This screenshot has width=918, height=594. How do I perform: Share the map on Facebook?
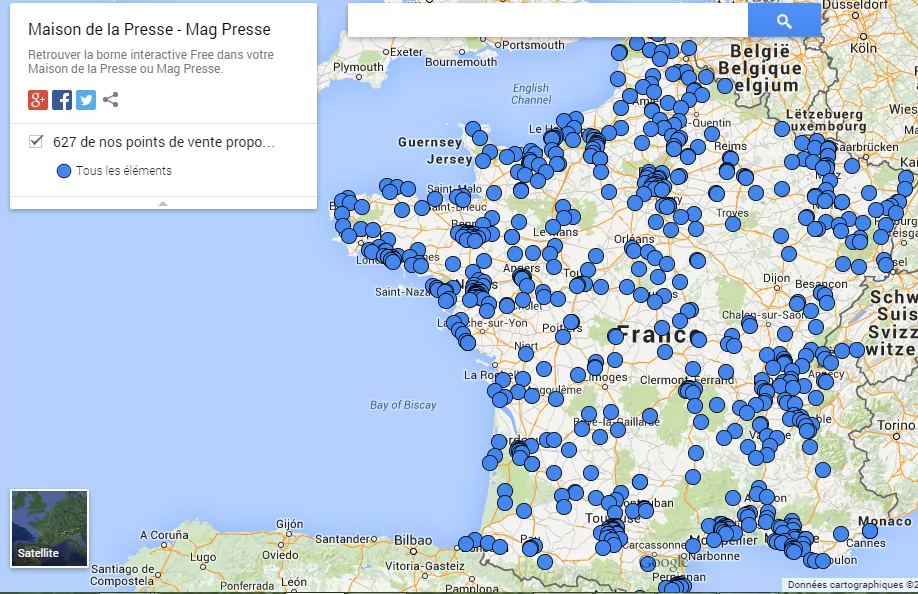62,100
